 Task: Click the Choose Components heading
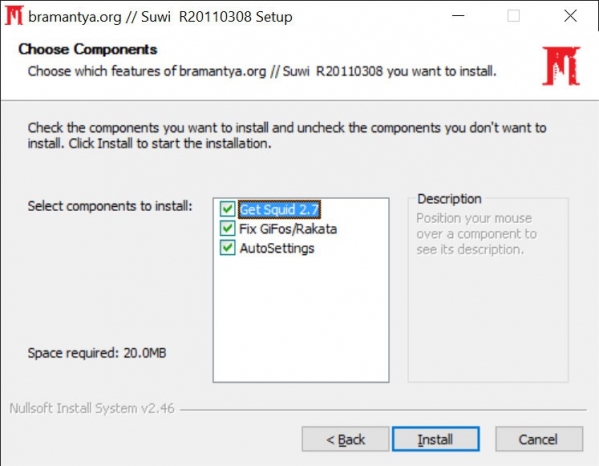pos(88,49)
